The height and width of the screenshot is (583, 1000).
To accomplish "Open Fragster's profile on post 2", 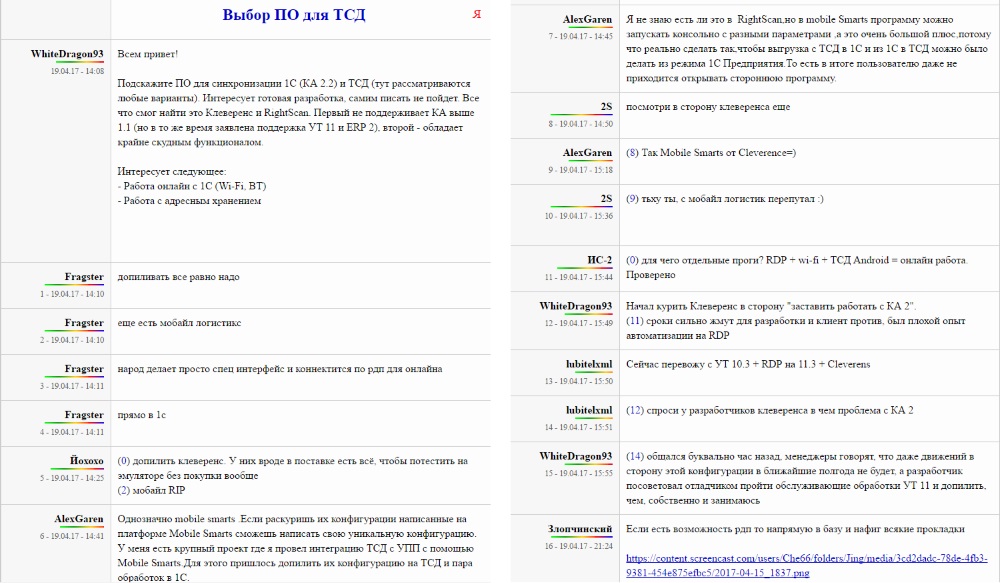I will pos(84,323).
